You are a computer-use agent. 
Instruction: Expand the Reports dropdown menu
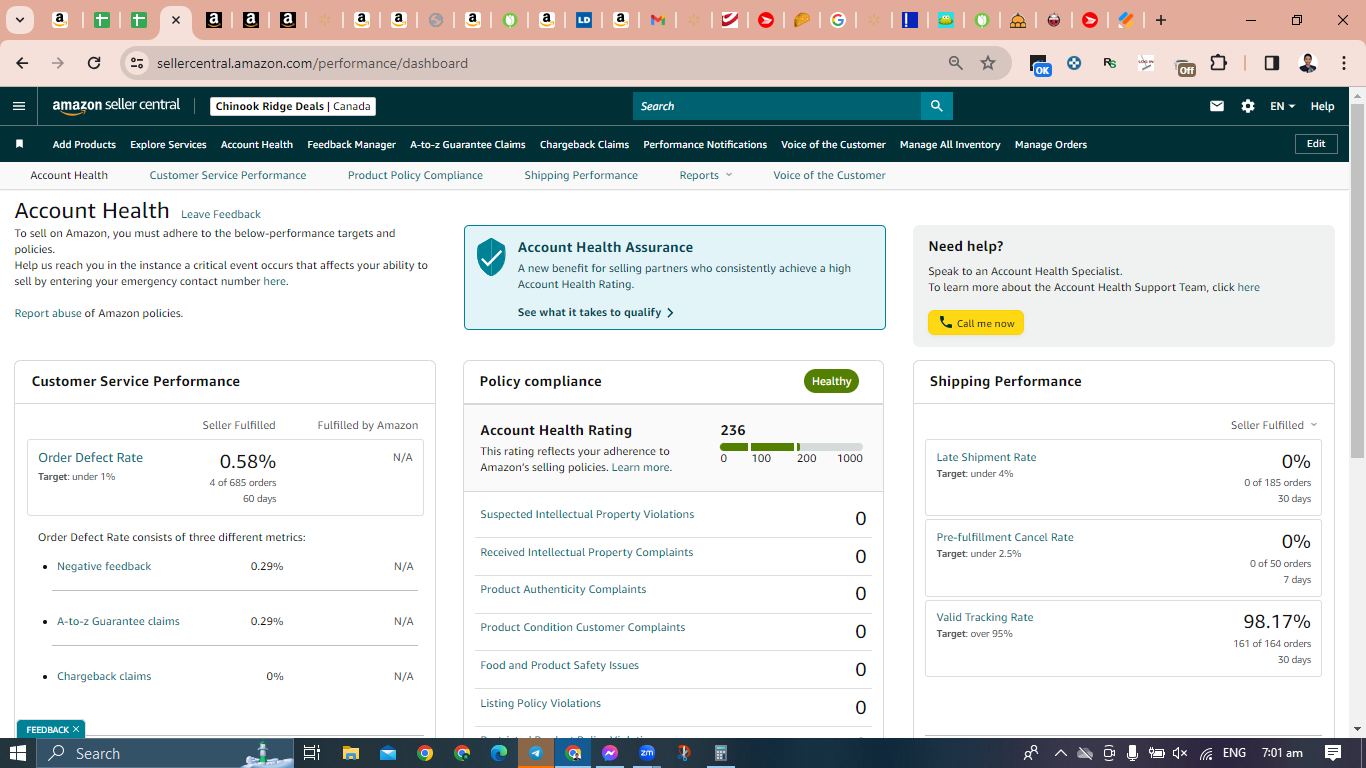706,175
